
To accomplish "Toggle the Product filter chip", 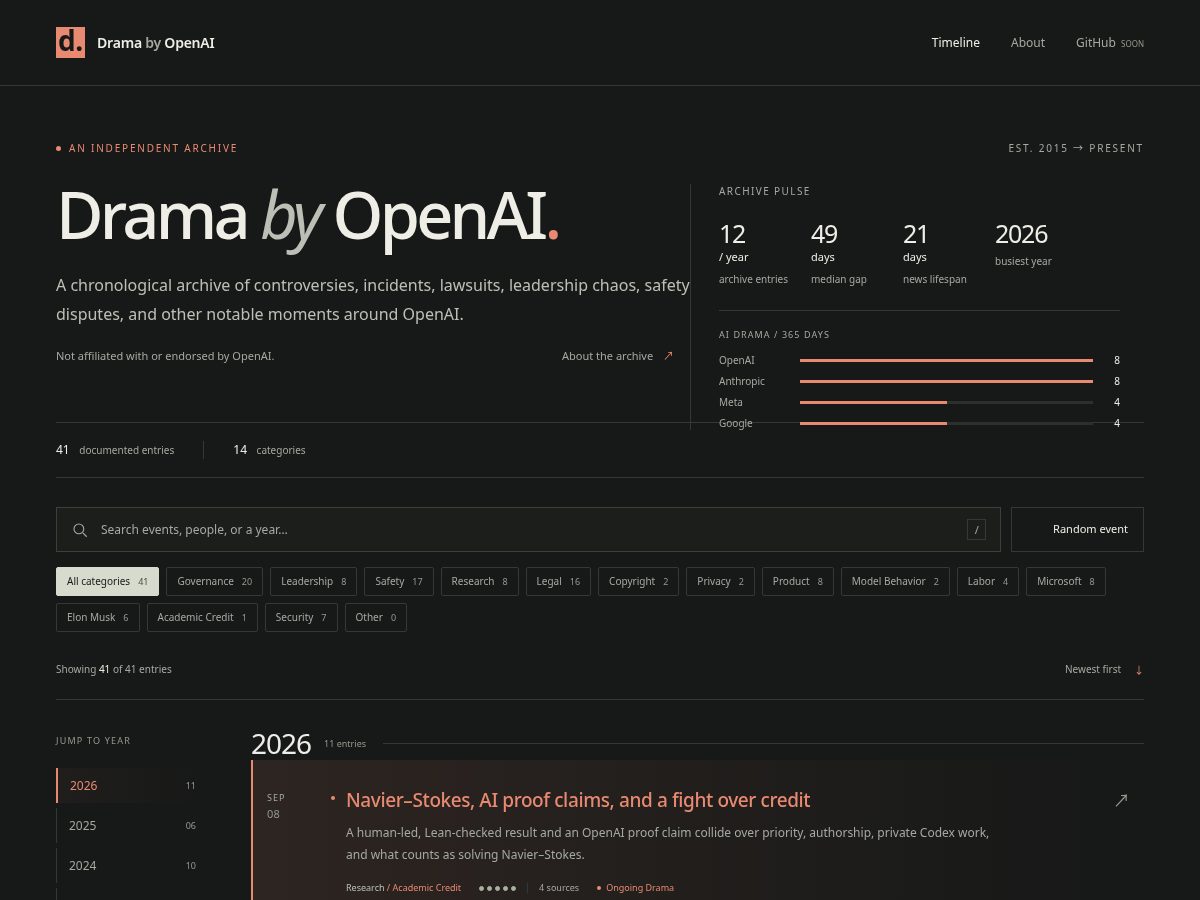I will tap(797, 582).
